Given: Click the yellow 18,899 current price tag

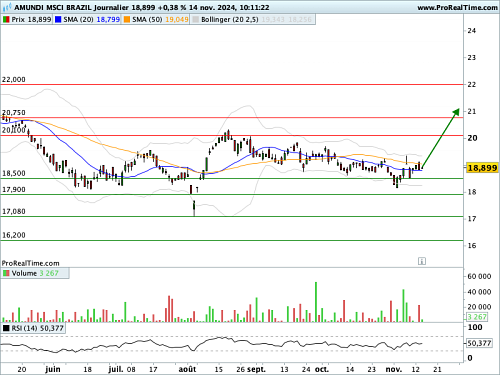Looking at the screenshot, I should click(x=482, y=168).
